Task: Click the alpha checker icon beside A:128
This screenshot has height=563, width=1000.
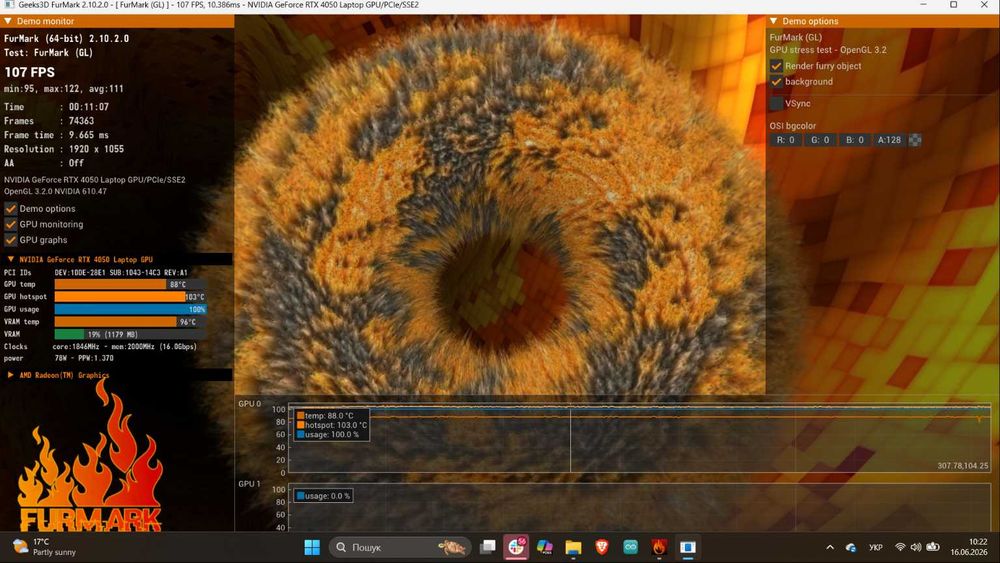Action: 915,140
